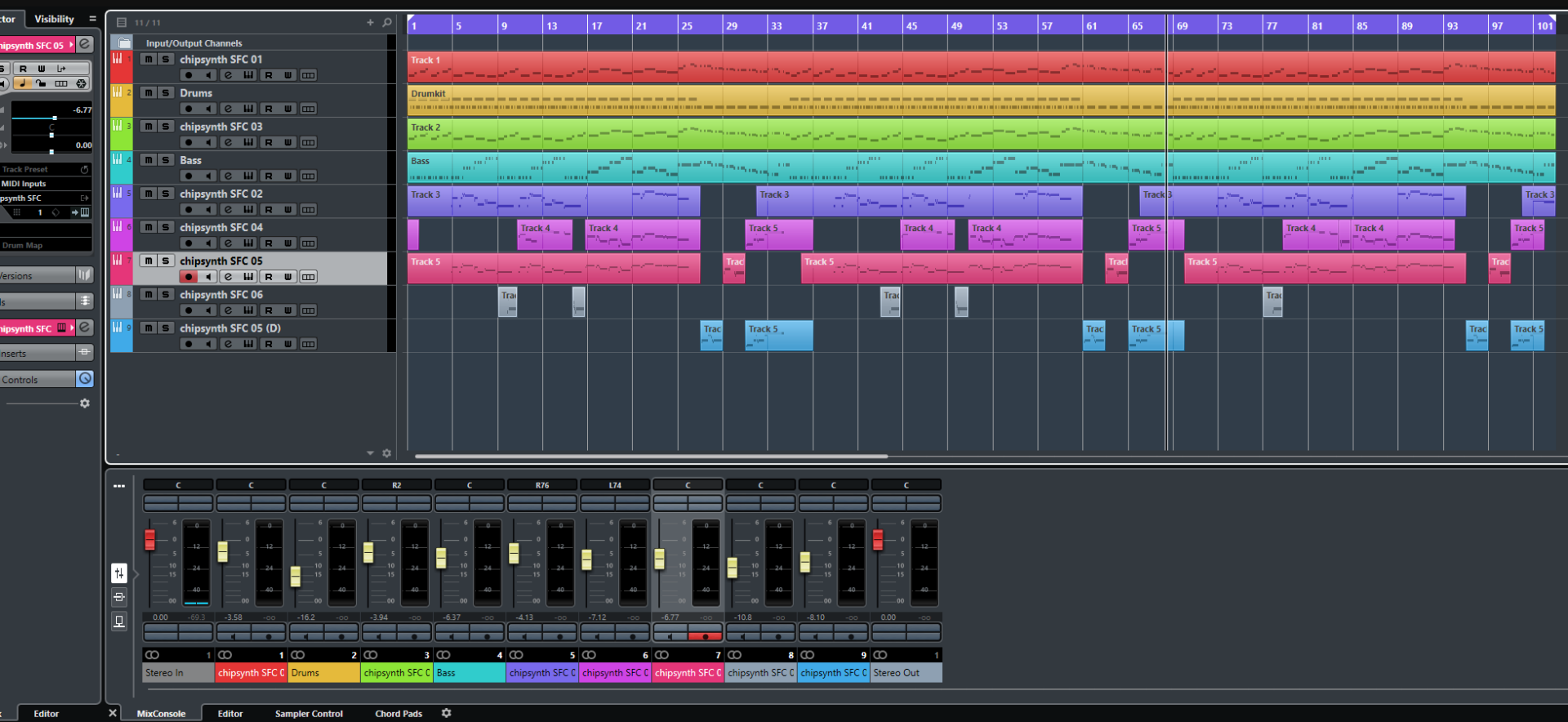Viewport: 1568px width, 722px height.
Task: Toggle Read Automation on chipsynth SFC 04
Action: pos(269,243)
